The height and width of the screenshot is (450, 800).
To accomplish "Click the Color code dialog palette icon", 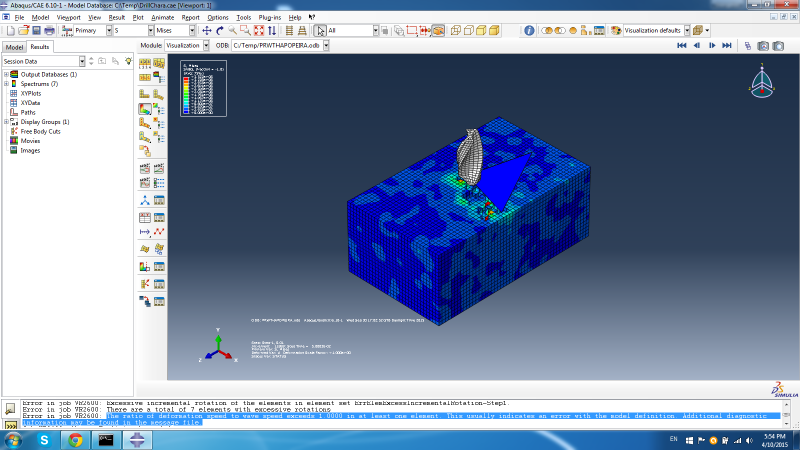I will [x=616, y=31].
